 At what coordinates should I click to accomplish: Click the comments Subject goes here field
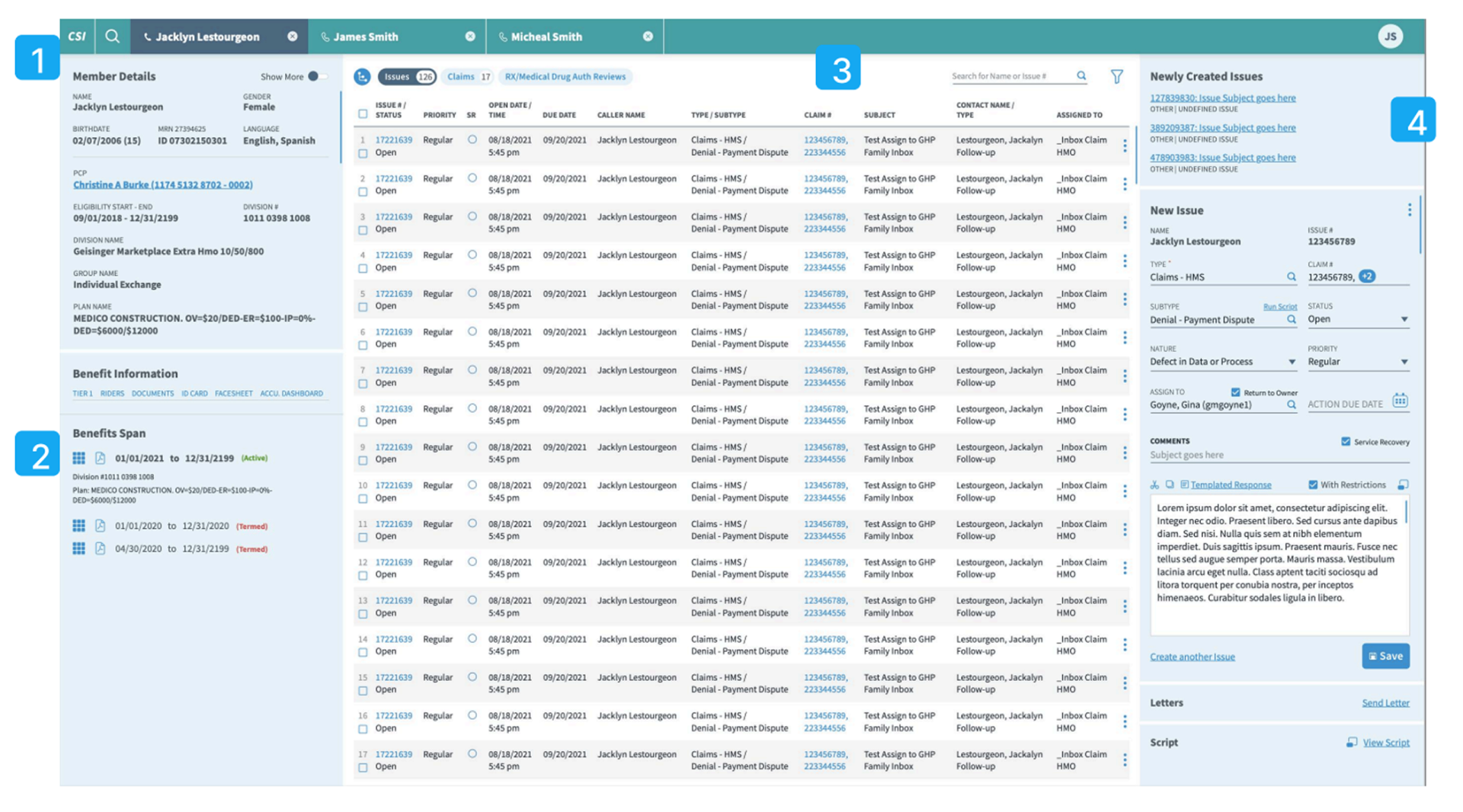click(1279, 455)
